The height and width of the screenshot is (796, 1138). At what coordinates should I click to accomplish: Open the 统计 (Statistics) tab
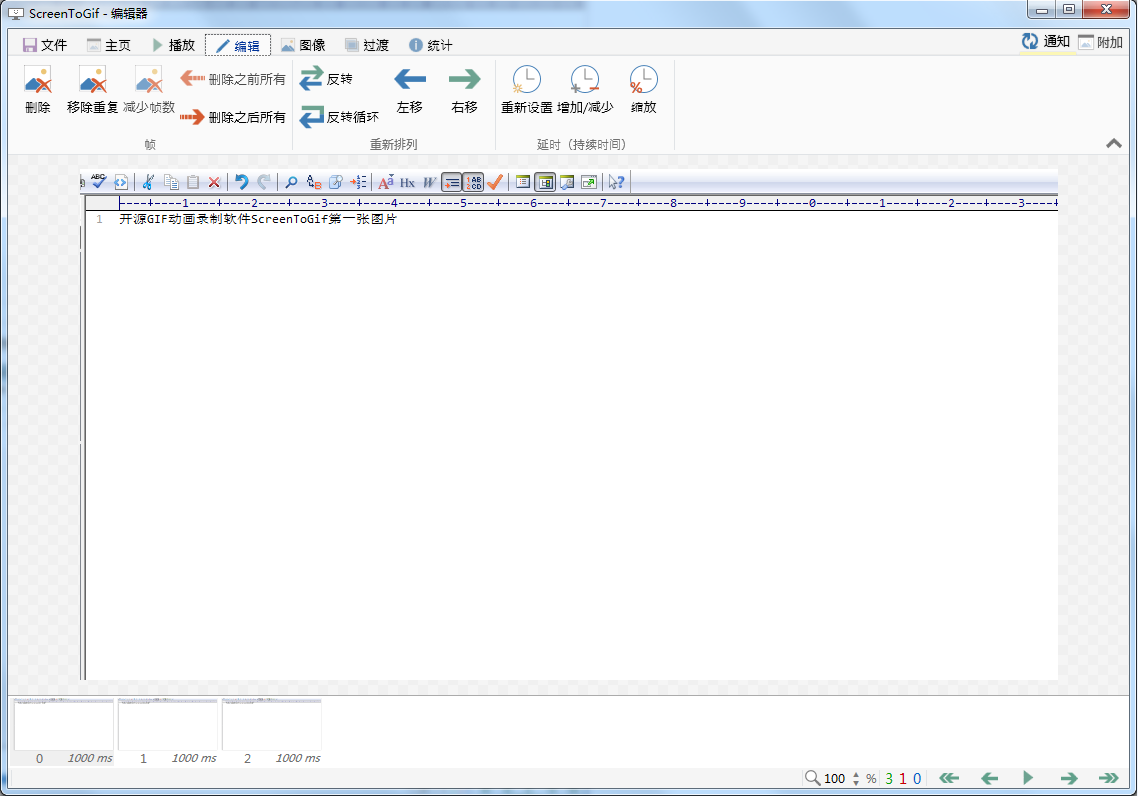pyautogui.click(x=430, y=45)
